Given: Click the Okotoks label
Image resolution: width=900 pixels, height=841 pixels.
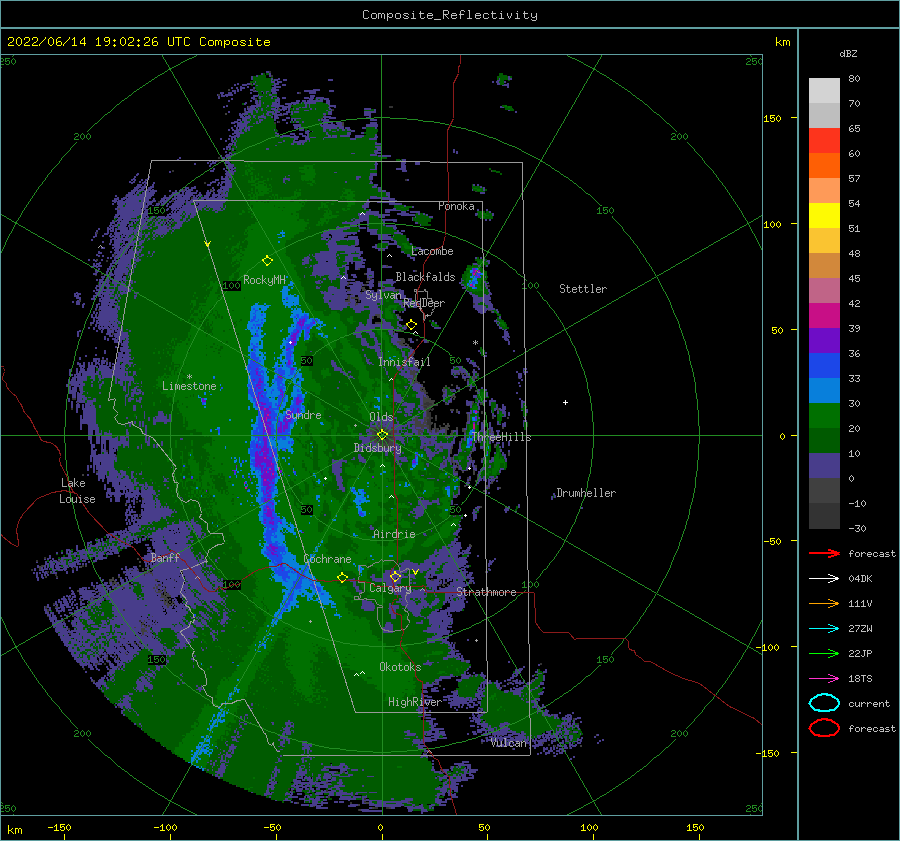Looking at the screenshot, I should coord(400,667).
